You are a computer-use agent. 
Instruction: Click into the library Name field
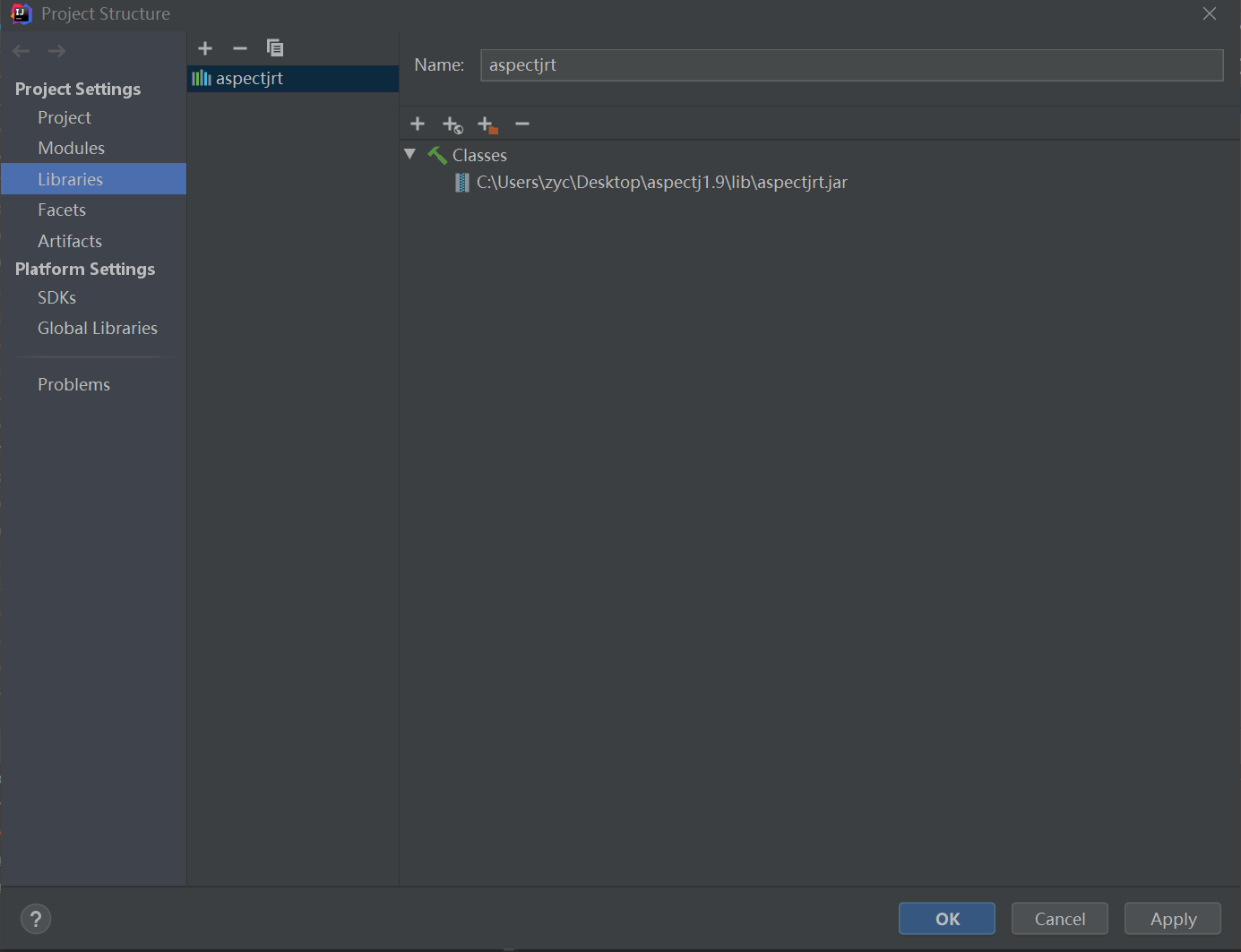click(851, 65)
